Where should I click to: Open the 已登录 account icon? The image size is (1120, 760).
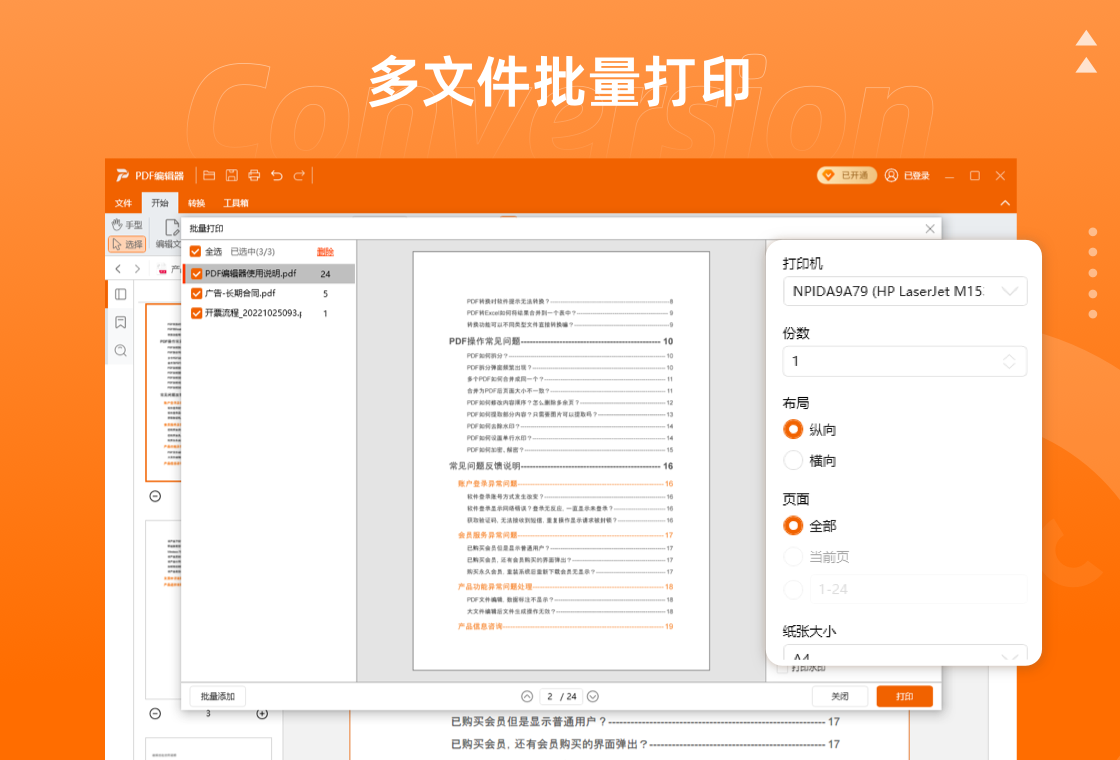point(891,175)
